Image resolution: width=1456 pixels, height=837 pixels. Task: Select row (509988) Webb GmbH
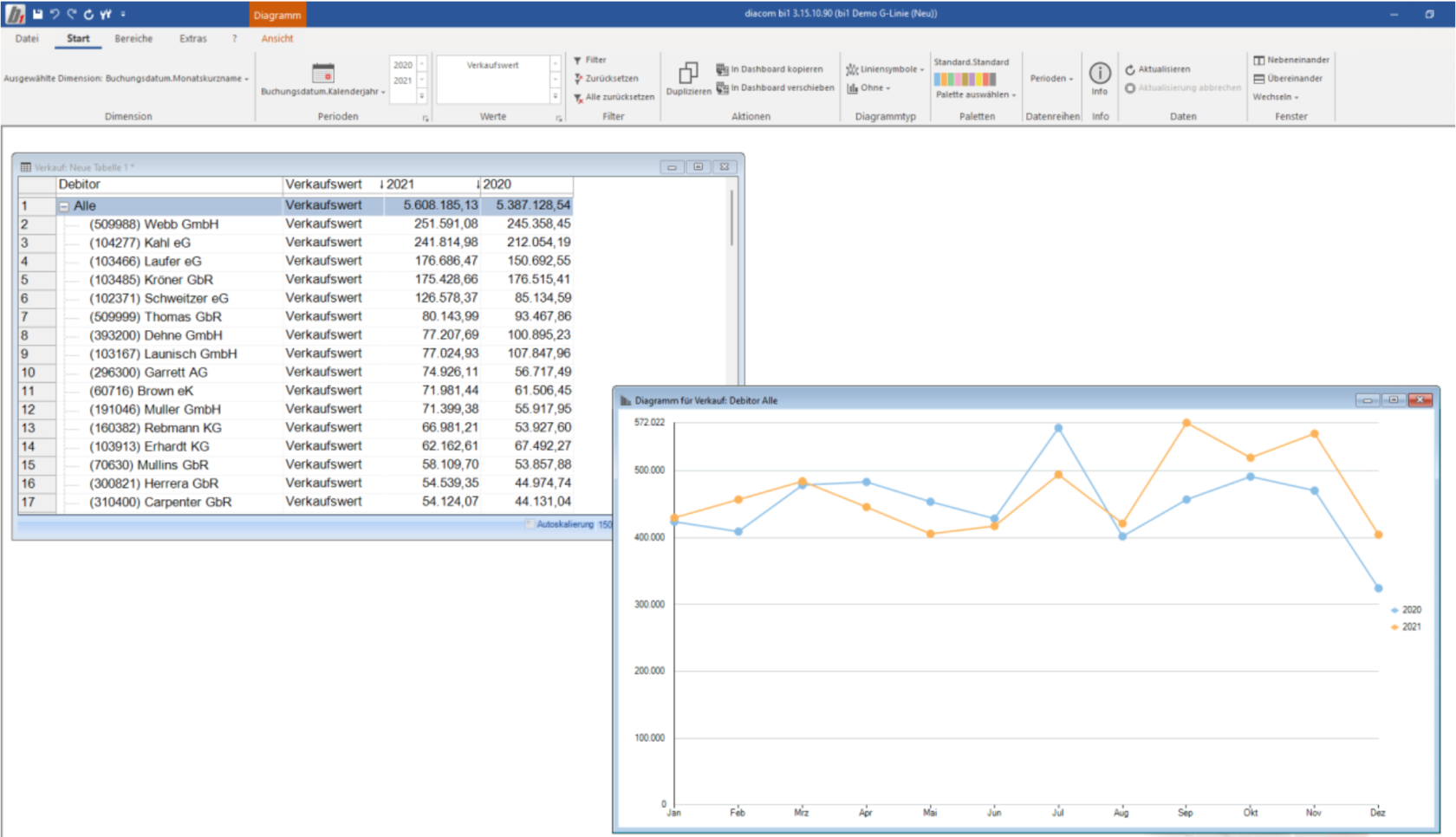click(295, 224)
